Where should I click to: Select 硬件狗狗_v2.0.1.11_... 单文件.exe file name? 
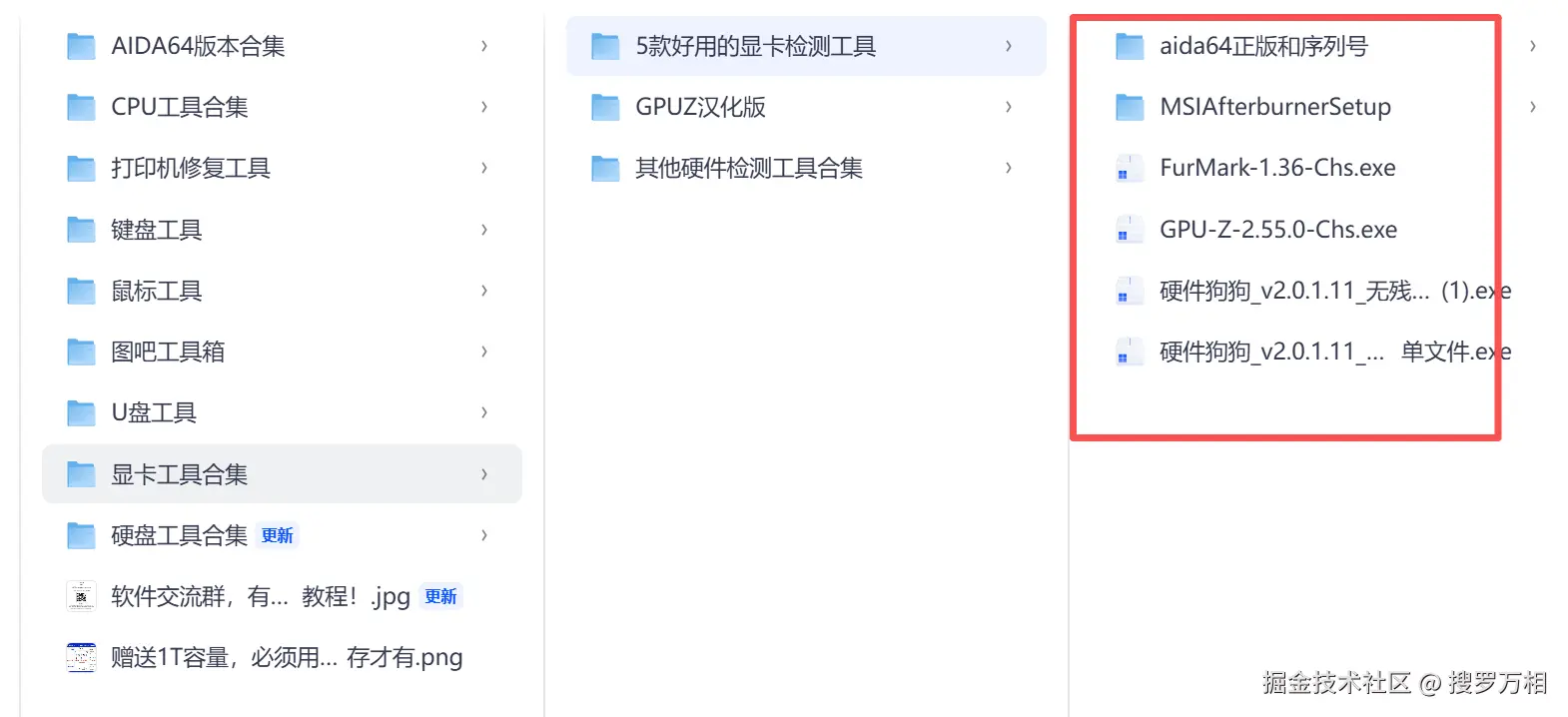point(1335,352)
